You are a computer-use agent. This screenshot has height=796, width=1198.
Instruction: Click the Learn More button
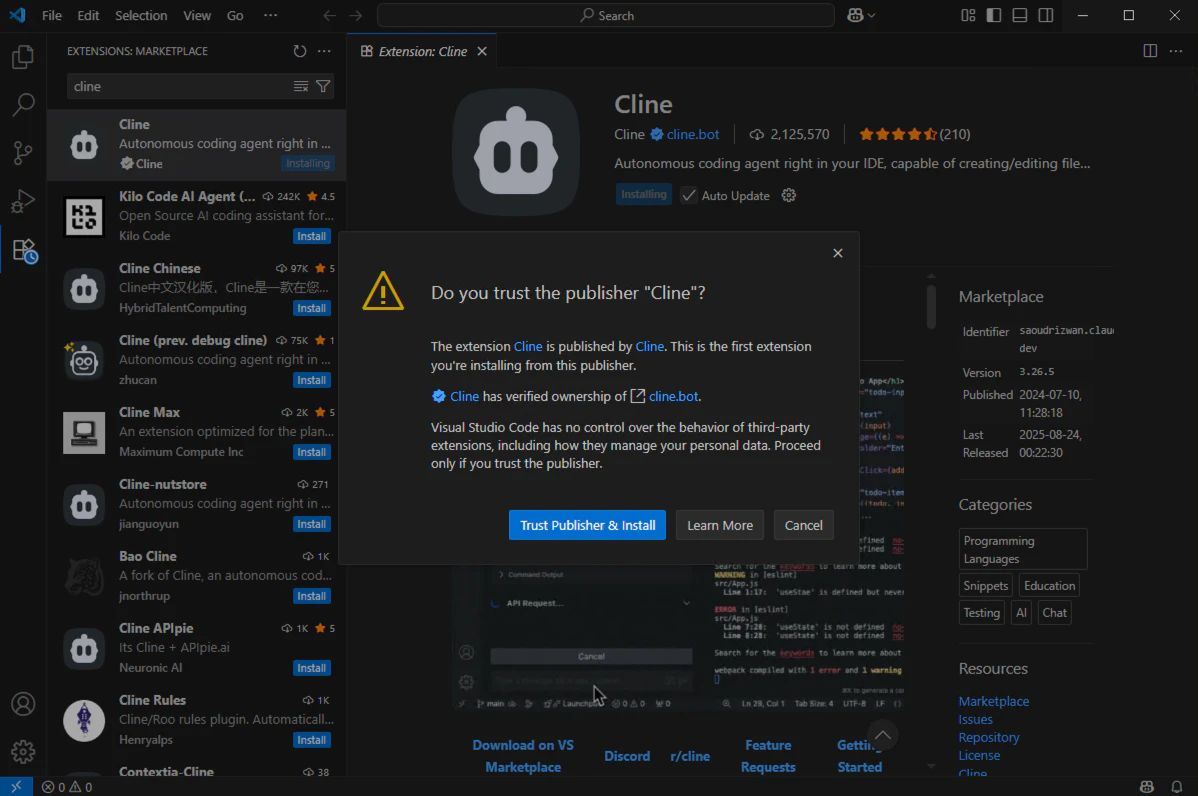click(x=720, y=525)
